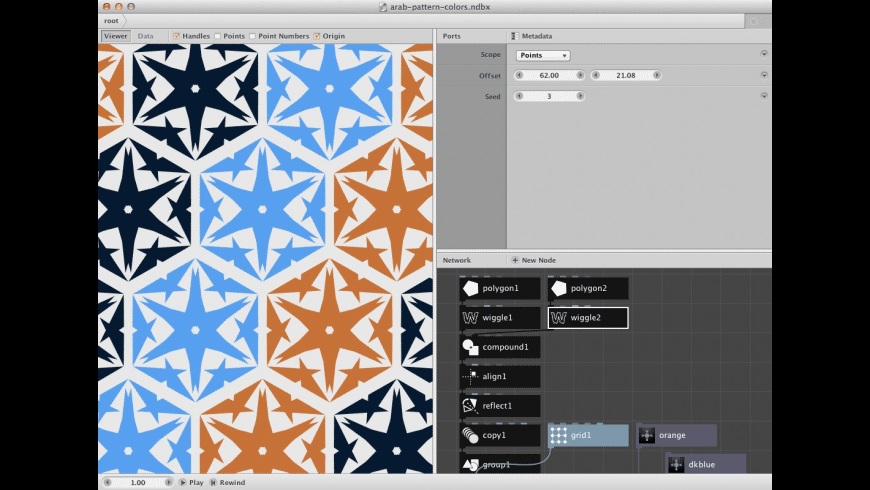Toggle the Handles checkbox
The image size is (870, 490).
point(176,36)
